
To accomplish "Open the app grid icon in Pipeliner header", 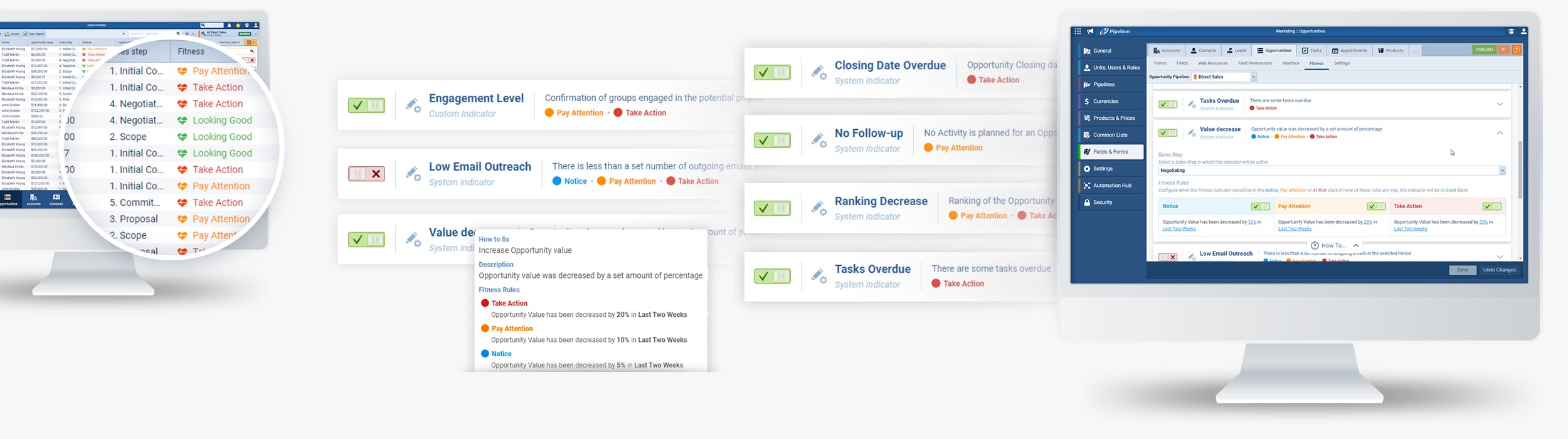I will [1078, 31].
